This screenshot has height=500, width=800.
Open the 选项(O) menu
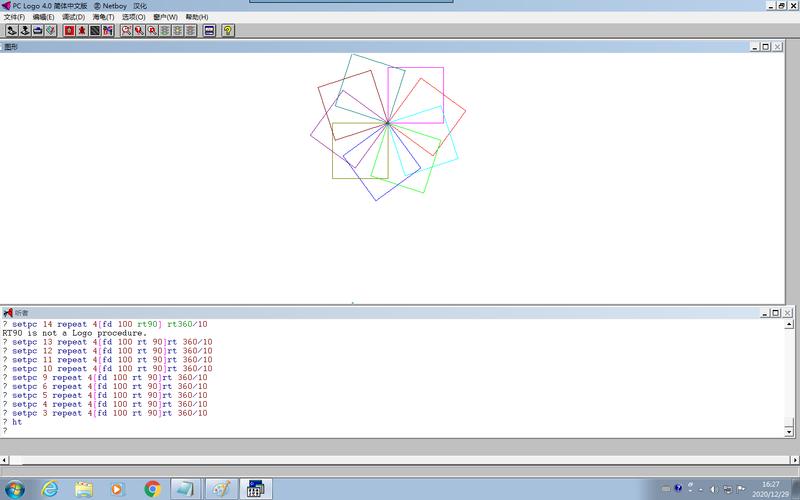pyautogui.click(x=133, y=17)
